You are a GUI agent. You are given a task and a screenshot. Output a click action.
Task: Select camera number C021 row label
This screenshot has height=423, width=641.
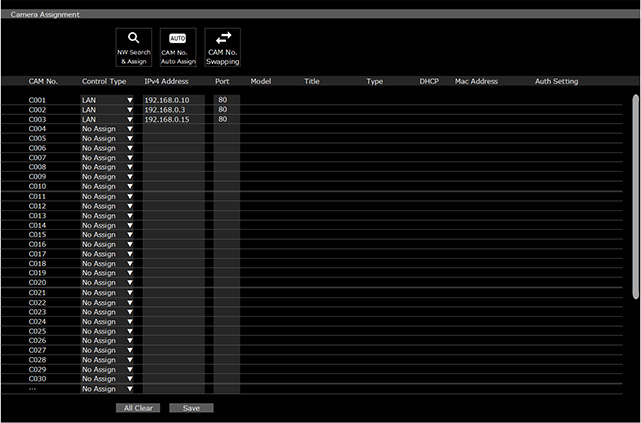pyautogui.click(x=37, y=293)
